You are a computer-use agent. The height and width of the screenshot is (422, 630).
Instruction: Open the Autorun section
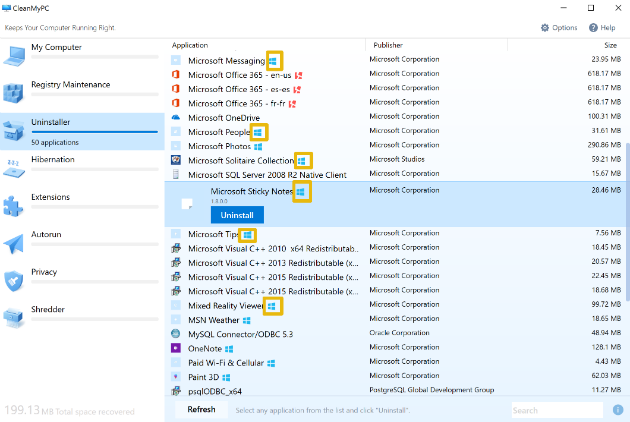[82, 244]
